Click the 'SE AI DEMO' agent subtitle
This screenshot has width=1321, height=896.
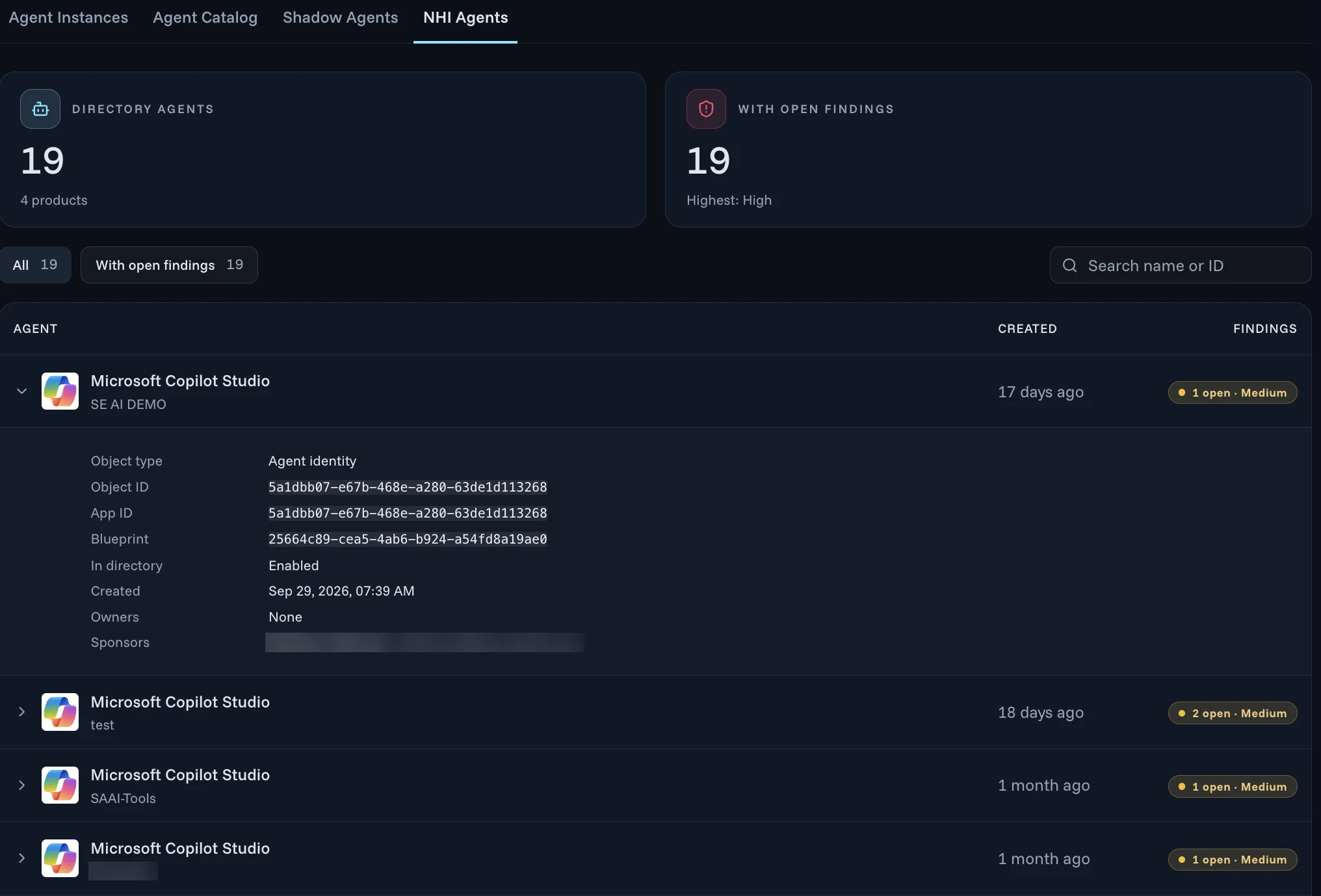[128, 404]
